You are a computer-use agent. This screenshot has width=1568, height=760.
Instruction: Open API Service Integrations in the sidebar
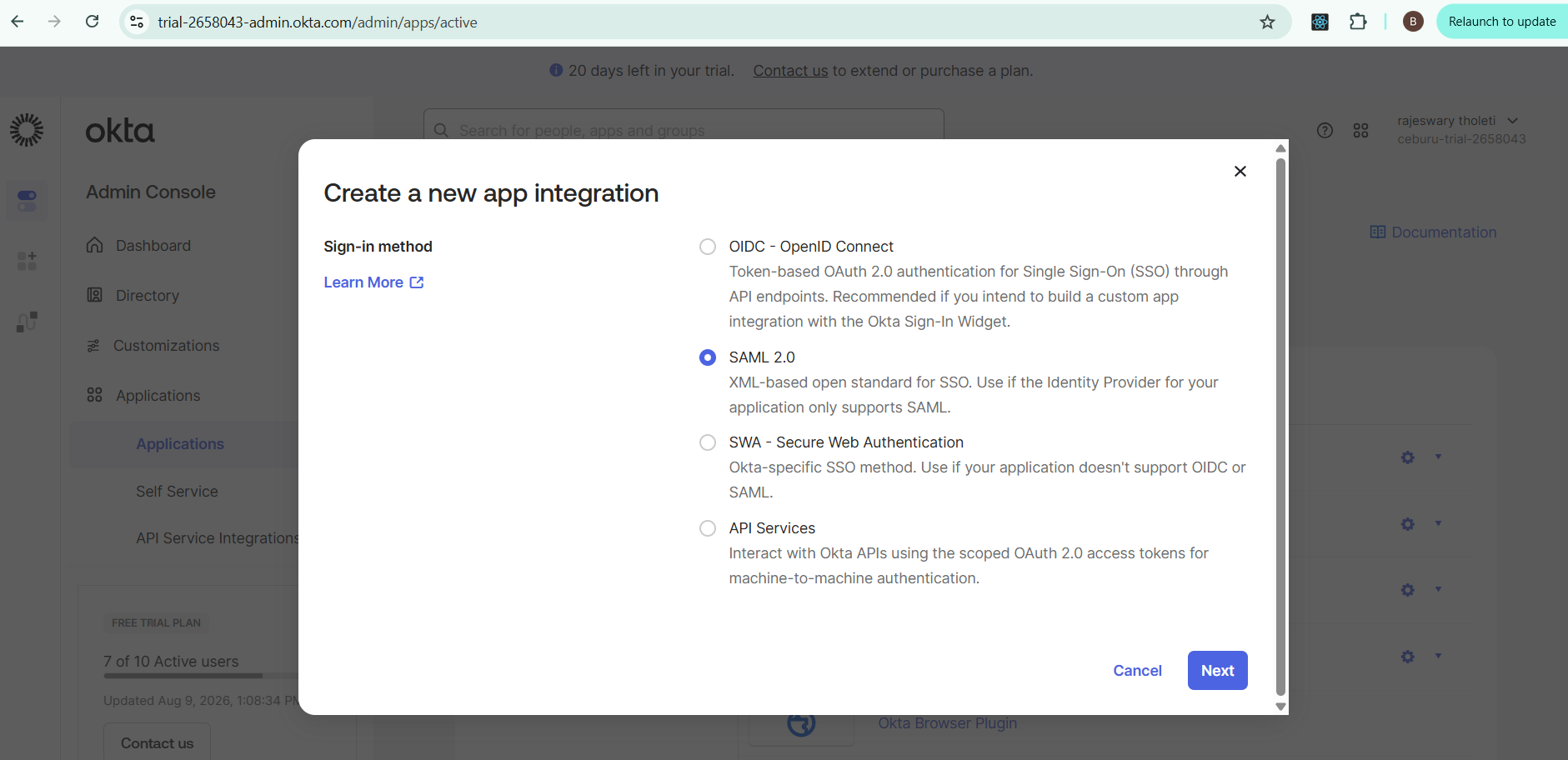point(217,538)
